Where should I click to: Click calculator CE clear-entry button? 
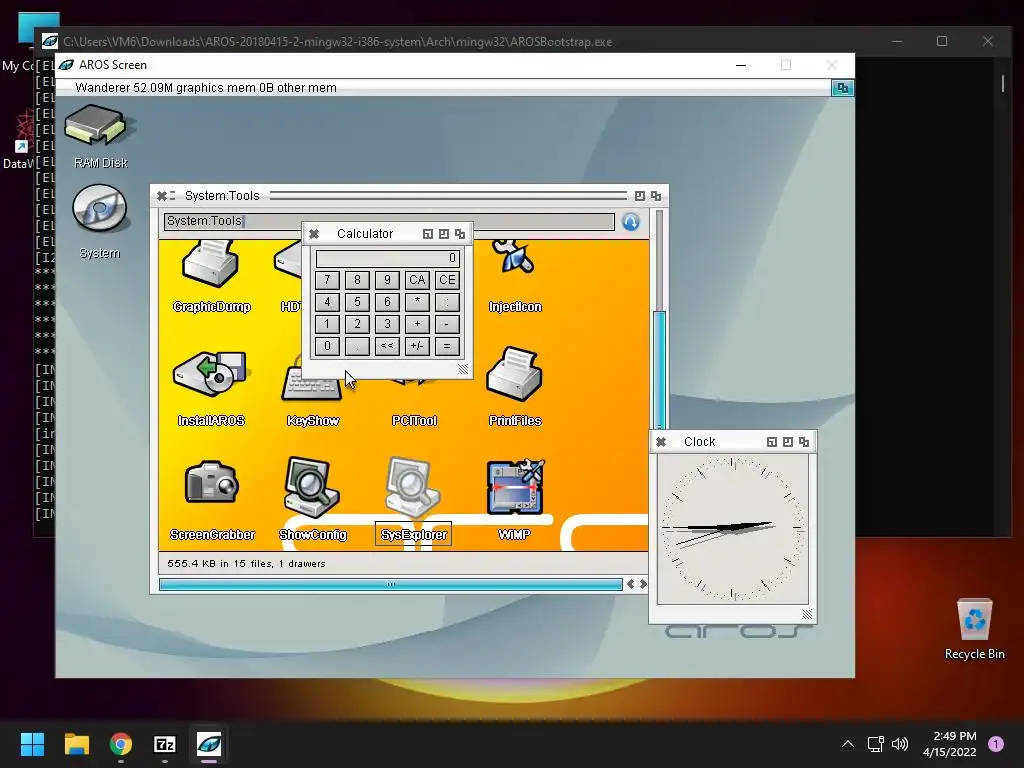click(x=447, y=280)
